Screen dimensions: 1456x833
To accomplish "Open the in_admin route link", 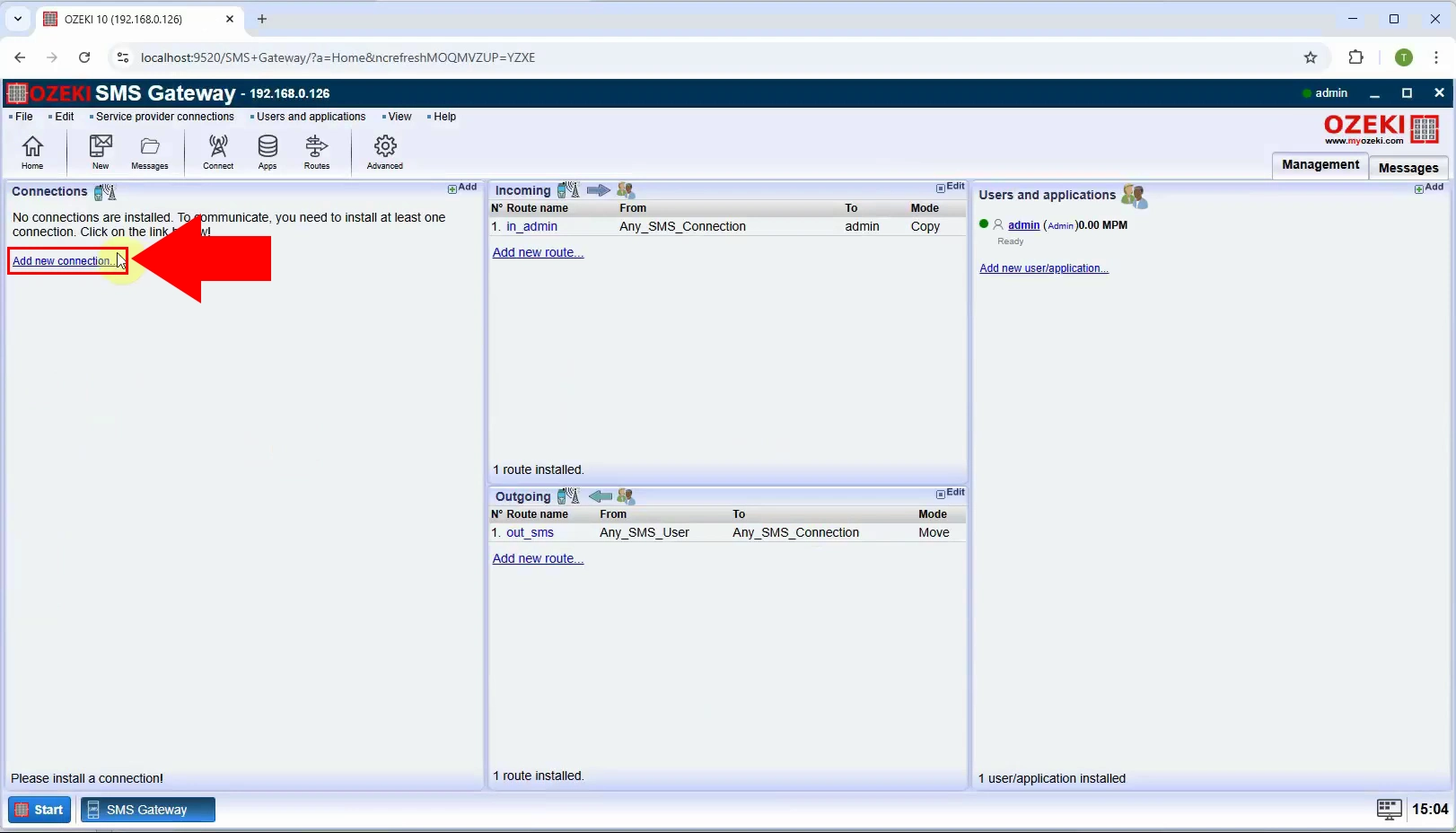I will 531,226.
